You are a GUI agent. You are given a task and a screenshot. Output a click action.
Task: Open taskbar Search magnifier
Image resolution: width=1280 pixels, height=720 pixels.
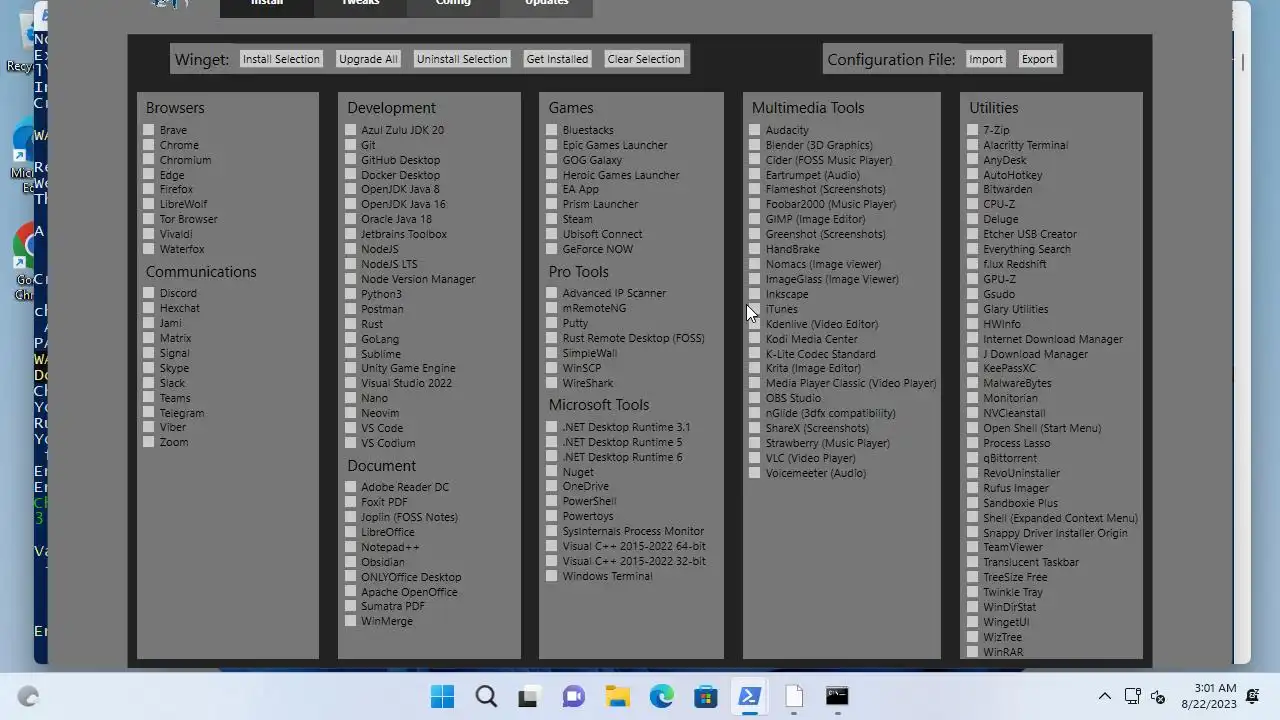point(486,696)
